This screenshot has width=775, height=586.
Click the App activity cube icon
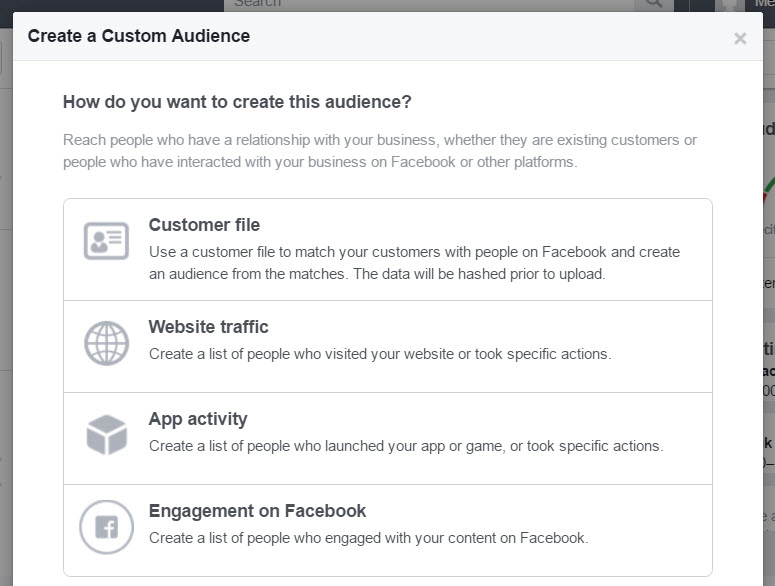click(x=106, y=435)
